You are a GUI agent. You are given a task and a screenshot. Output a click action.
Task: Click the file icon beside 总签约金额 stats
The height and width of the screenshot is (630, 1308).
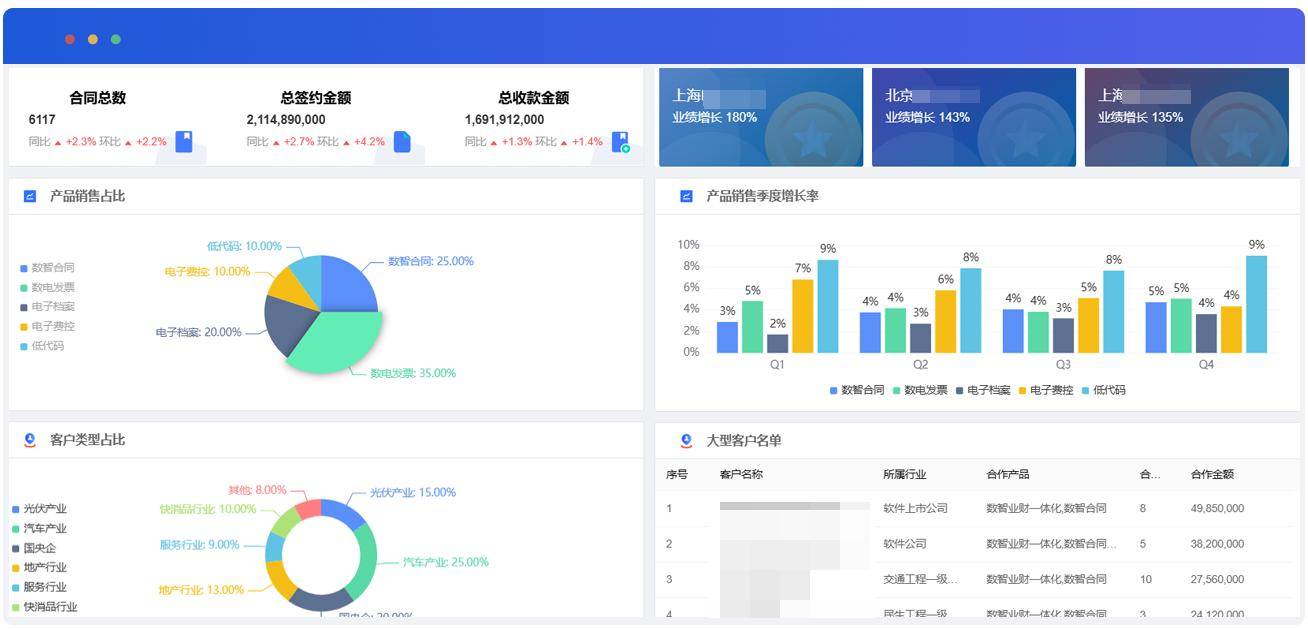[402, 141]
